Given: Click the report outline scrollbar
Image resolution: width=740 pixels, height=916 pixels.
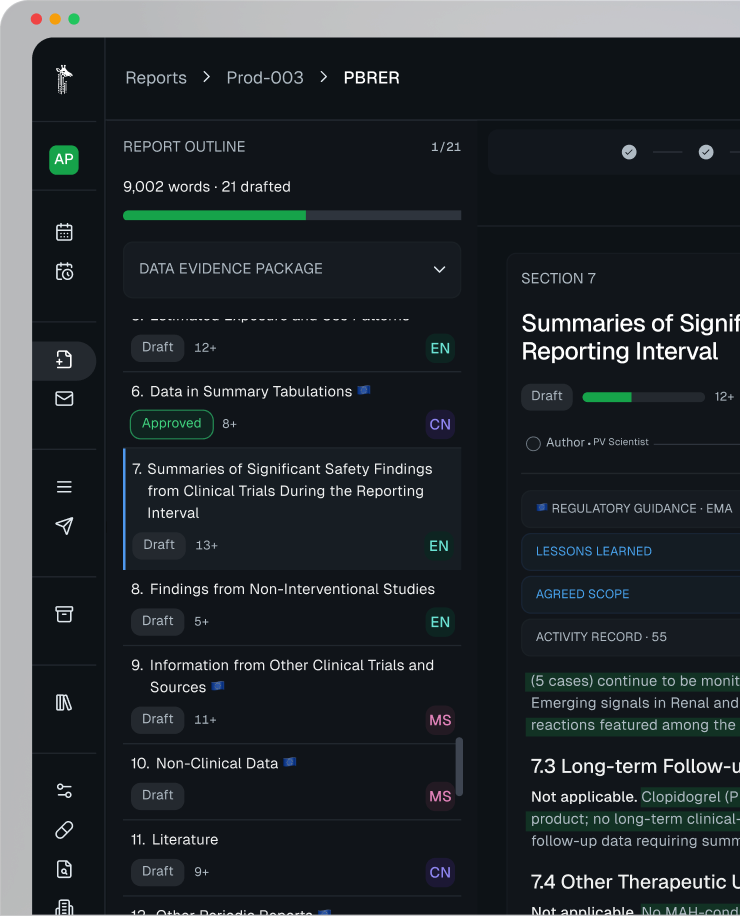Looking at the screenshot, I should 459,766.
